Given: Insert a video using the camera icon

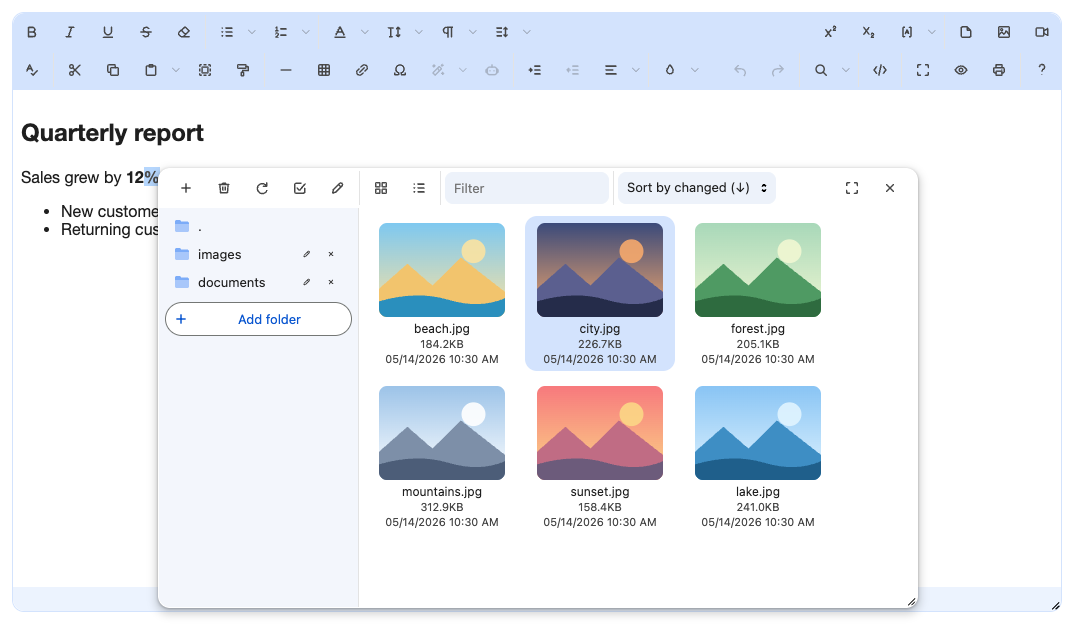Looking at the screenshot, I should coord(1042,32).
